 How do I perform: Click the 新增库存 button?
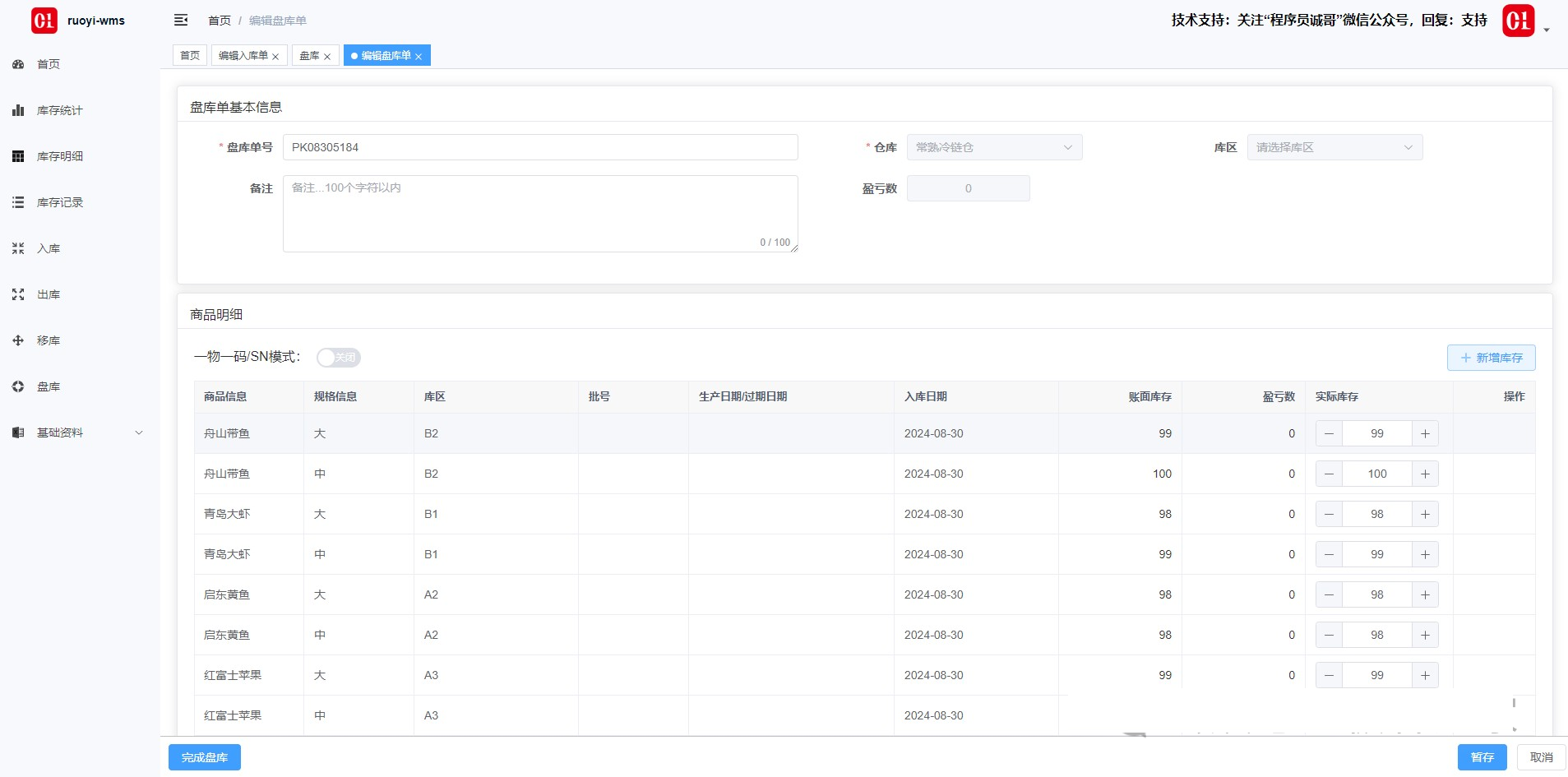pos(1491,358)
